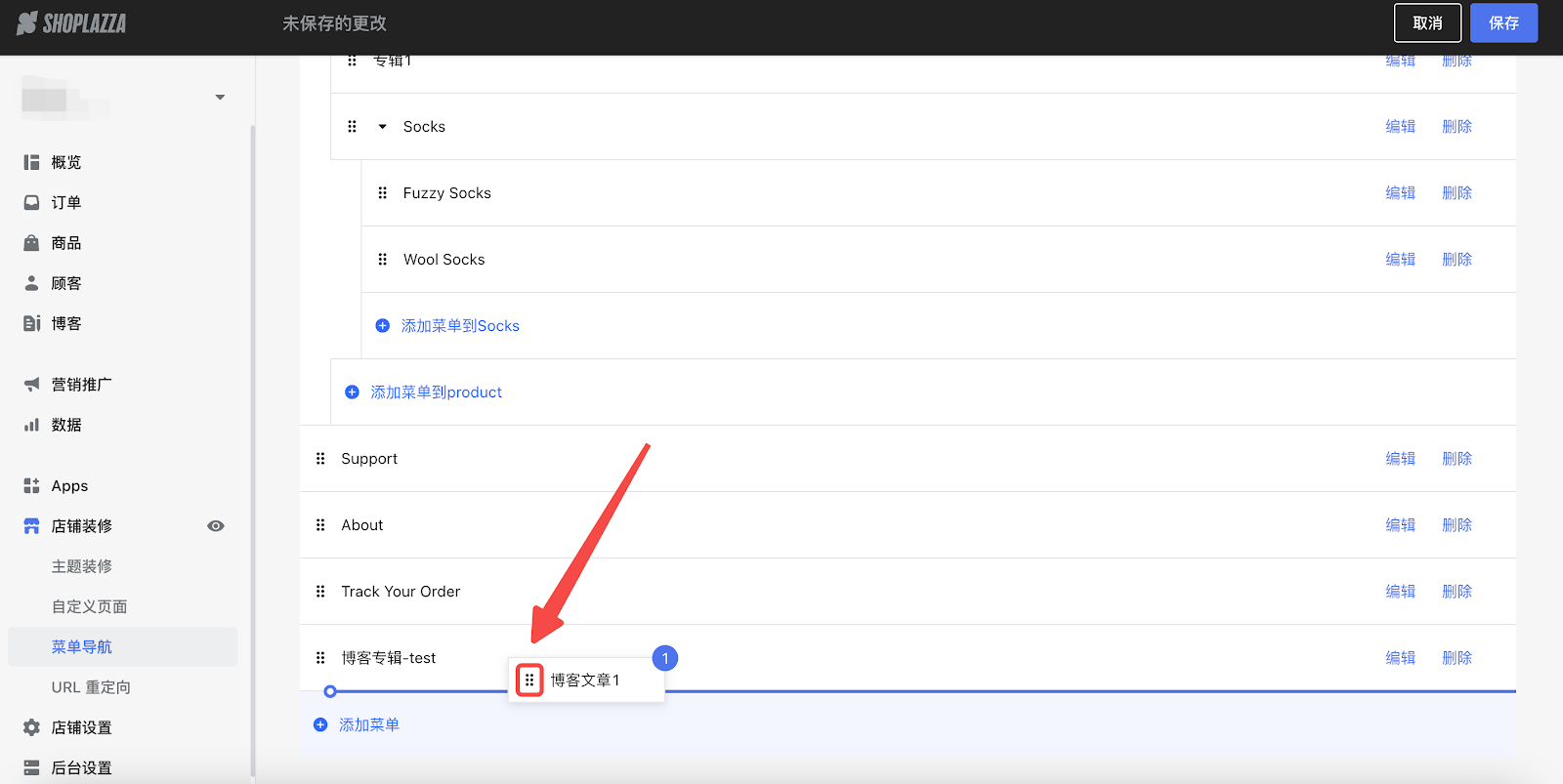Open the 订单 orders inbox icon
The height and width of the screenshot is (784, 1563).
click(x=31, y=202)
